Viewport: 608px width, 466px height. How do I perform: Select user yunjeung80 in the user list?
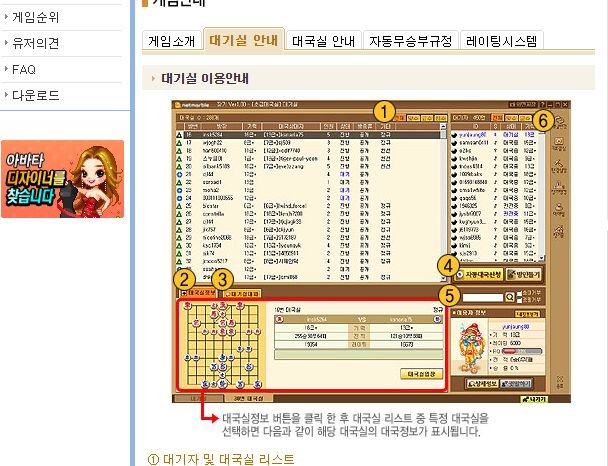(x=494, y=135)
